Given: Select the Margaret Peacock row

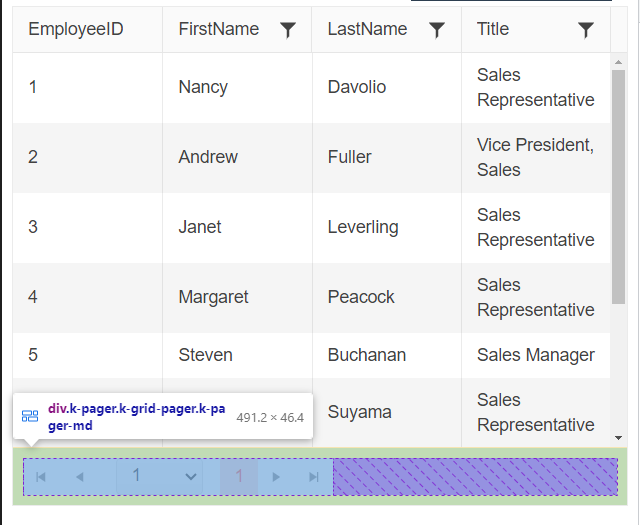Looking at the screenshot, I should 311,298.
